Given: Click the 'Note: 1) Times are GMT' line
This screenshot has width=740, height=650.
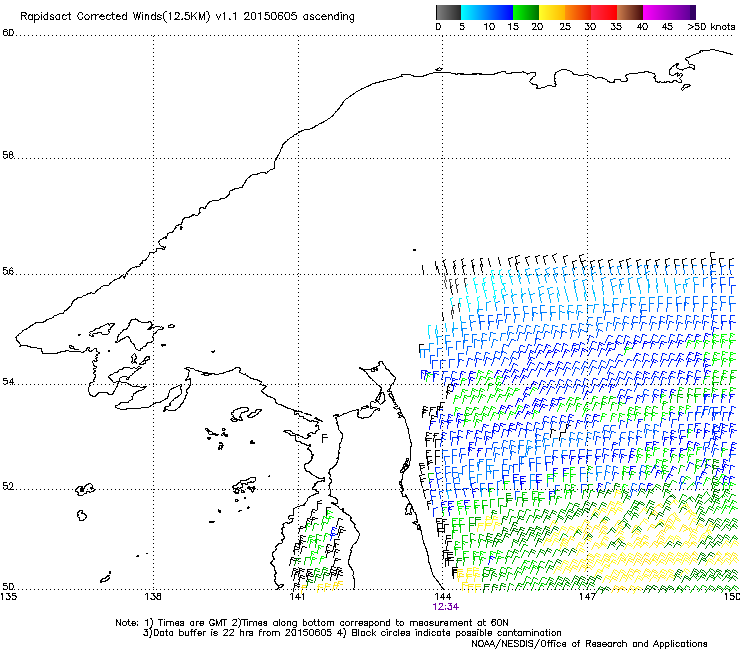Looking at the screenshot, I should pos(312,623).
